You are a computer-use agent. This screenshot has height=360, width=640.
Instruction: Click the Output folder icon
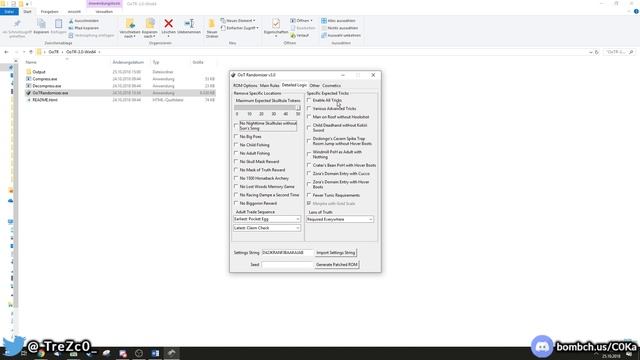tap(29, 72)
